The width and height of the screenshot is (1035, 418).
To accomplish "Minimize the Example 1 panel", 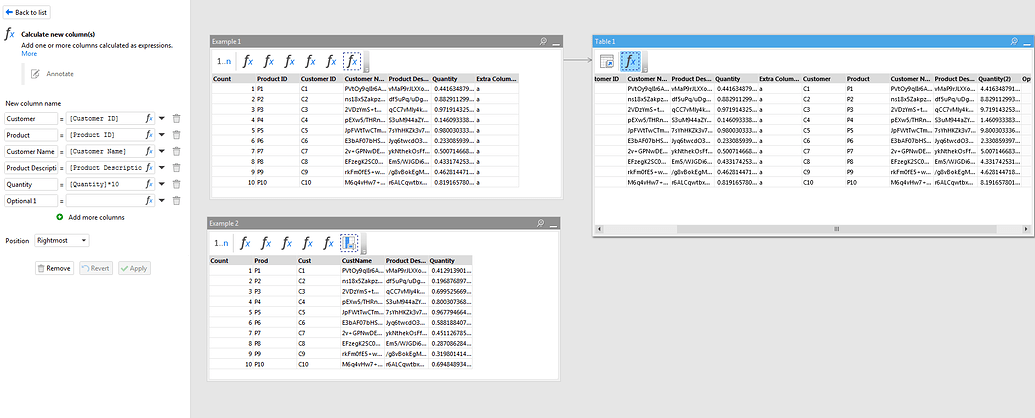I will 556,42.
